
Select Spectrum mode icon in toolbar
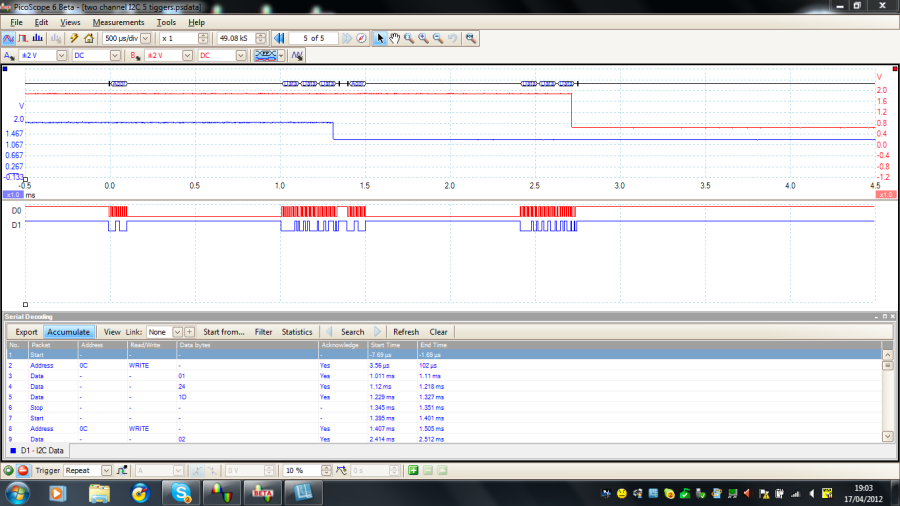(37, 38)
